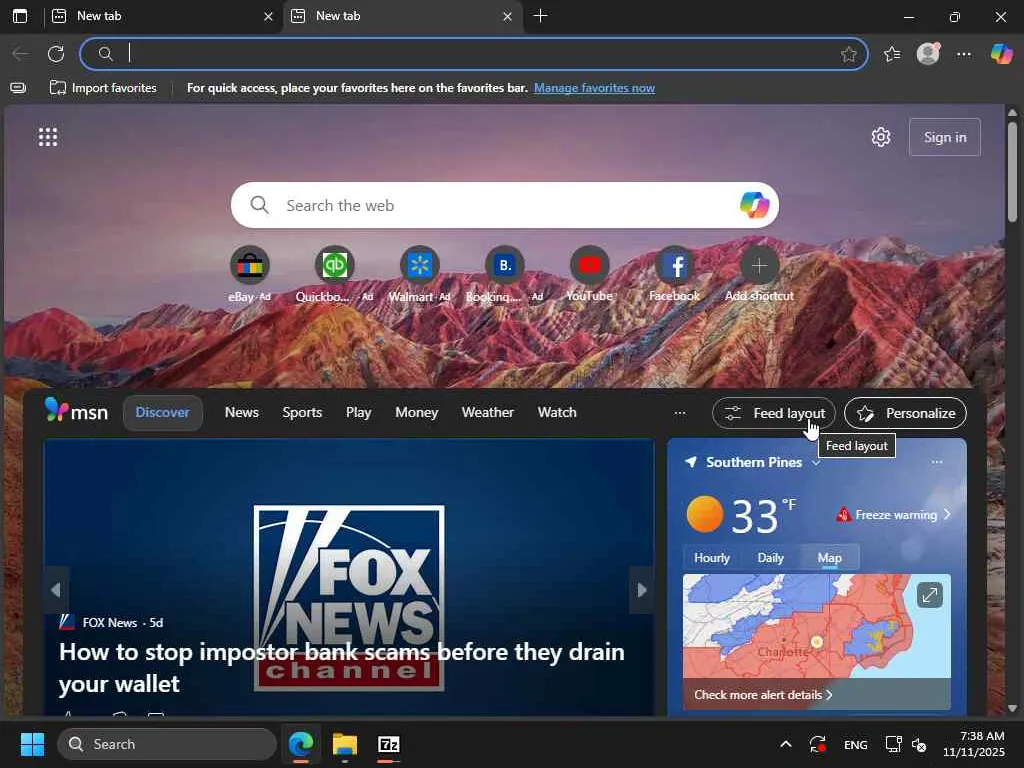Viewport: 1024px width, 768px height.
Task: Show the Daily forecast tab
Action: click(x=770, y=558)
